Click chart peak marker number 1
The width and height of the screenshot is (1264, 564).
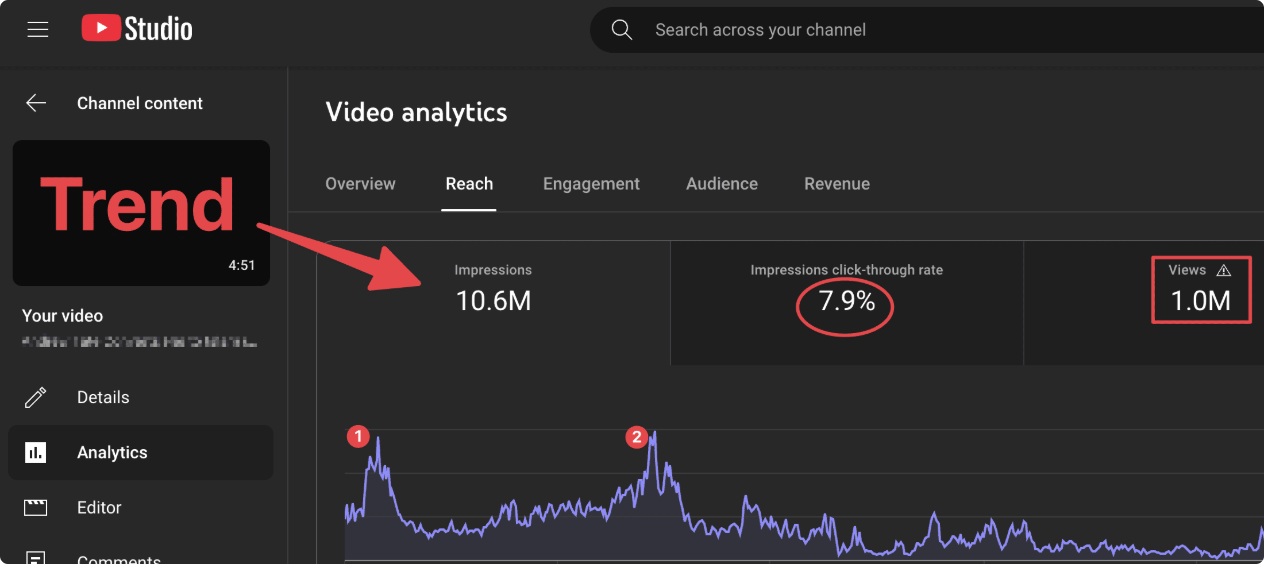358,436
